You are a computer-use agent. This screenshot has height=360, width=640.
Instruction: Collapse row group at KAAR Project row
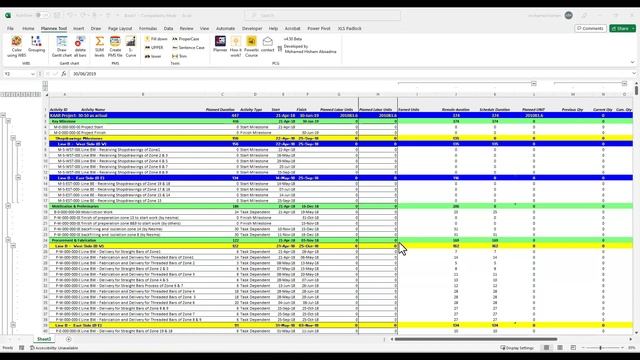pyautogui.click(x=3, y=115)
